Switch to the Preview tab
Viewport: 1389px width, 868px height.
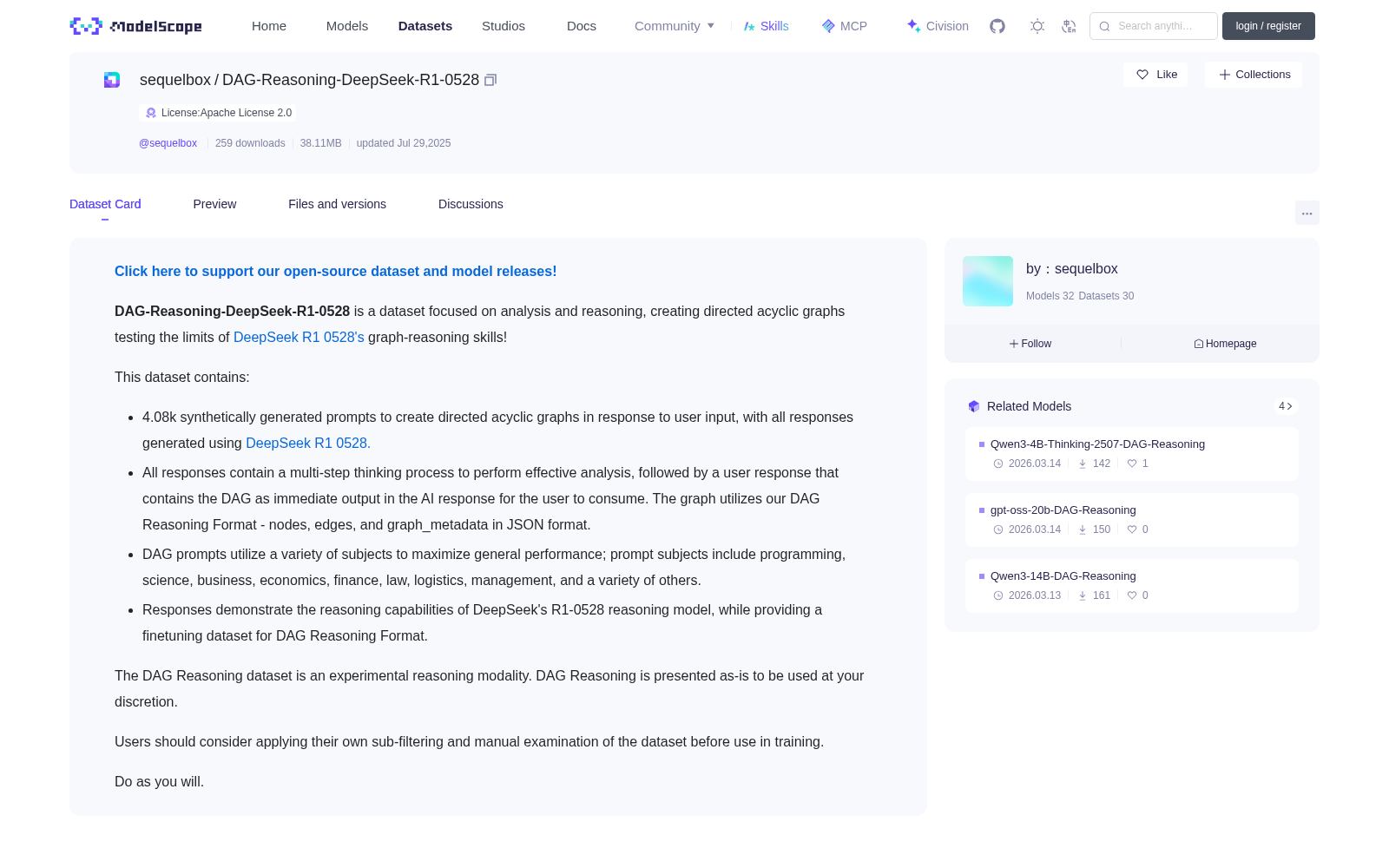tap(214, 204)
